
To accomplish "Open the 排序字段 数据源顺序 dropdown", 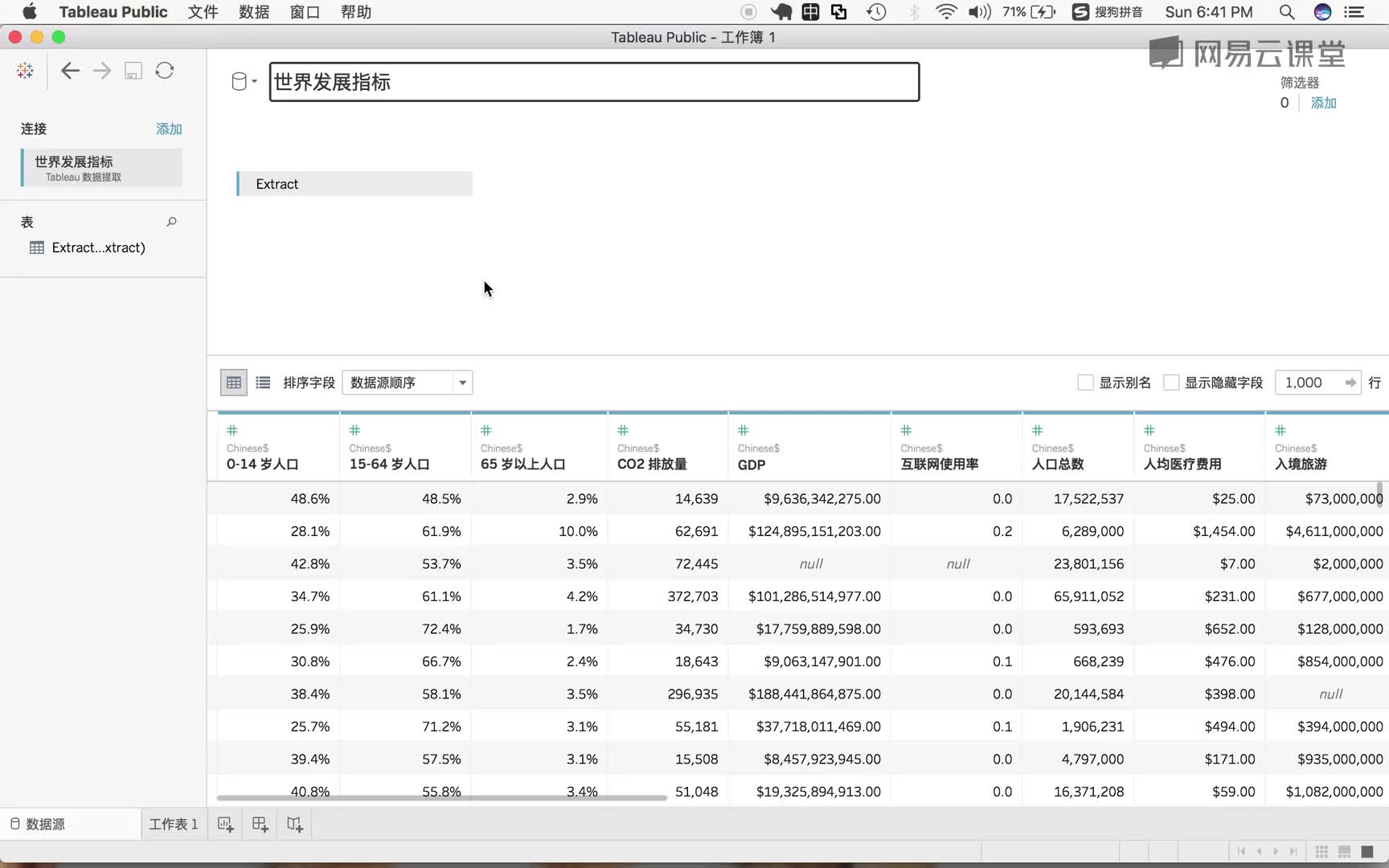I will pyautogui.click(x=407, y=383).
